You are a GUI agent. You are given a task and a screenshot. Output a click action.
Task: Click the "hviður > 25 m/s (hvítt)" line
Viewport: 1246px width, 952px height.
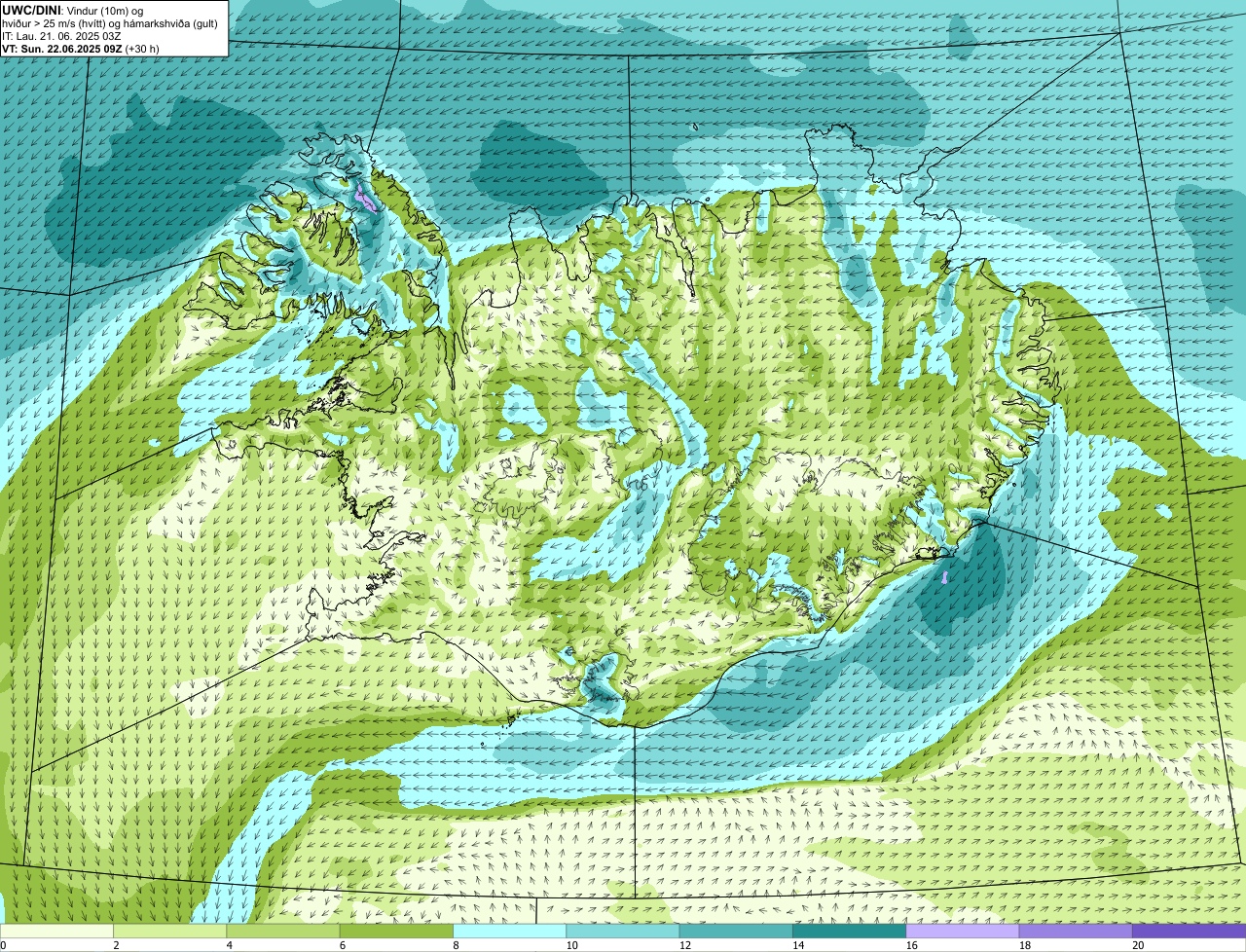[55, 24]
